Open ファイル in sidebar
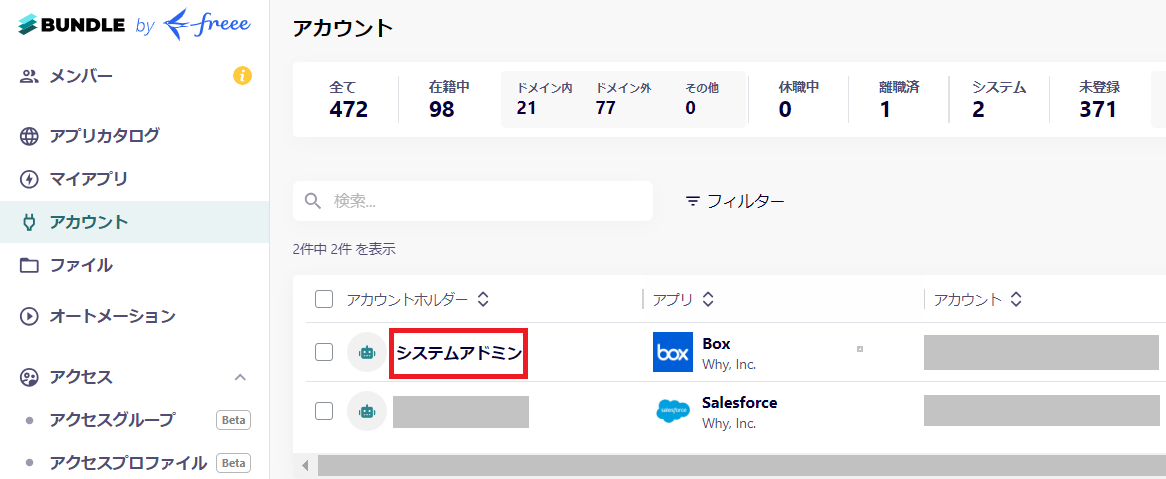Screen dimensions: 1166x479 click(81, 265)
